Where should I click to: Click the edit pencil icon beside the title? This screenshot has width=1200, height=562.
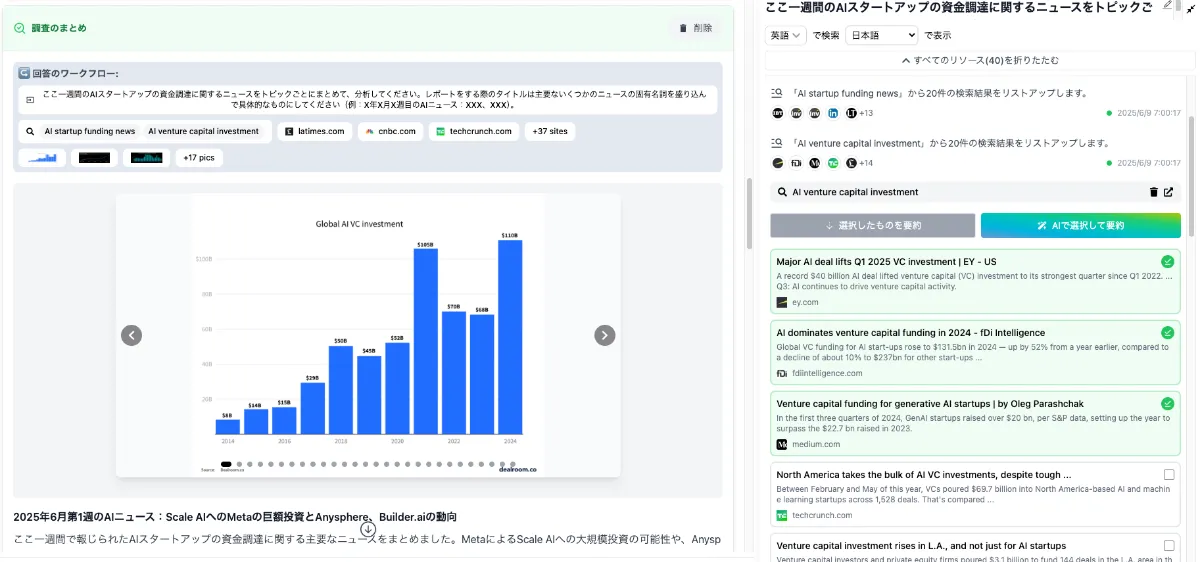click(1168, 5)
